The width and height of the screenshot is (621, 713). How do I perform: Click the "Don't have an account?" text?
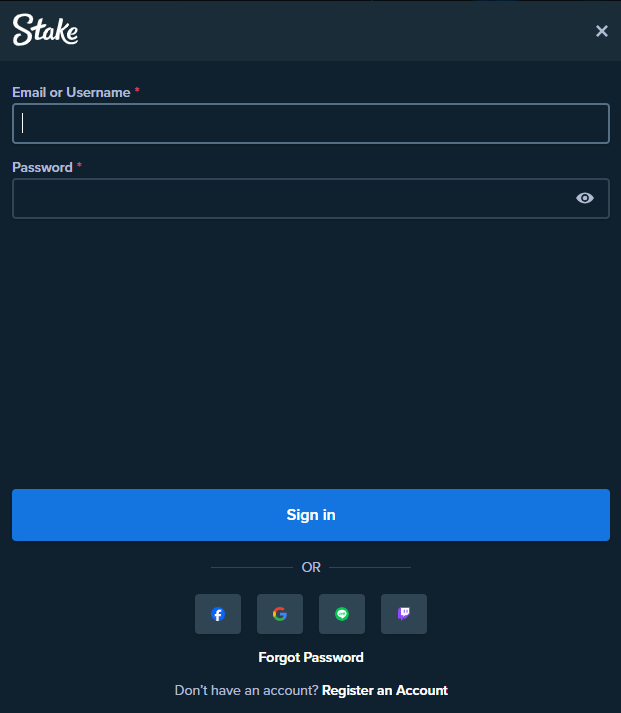click(246, 691)
